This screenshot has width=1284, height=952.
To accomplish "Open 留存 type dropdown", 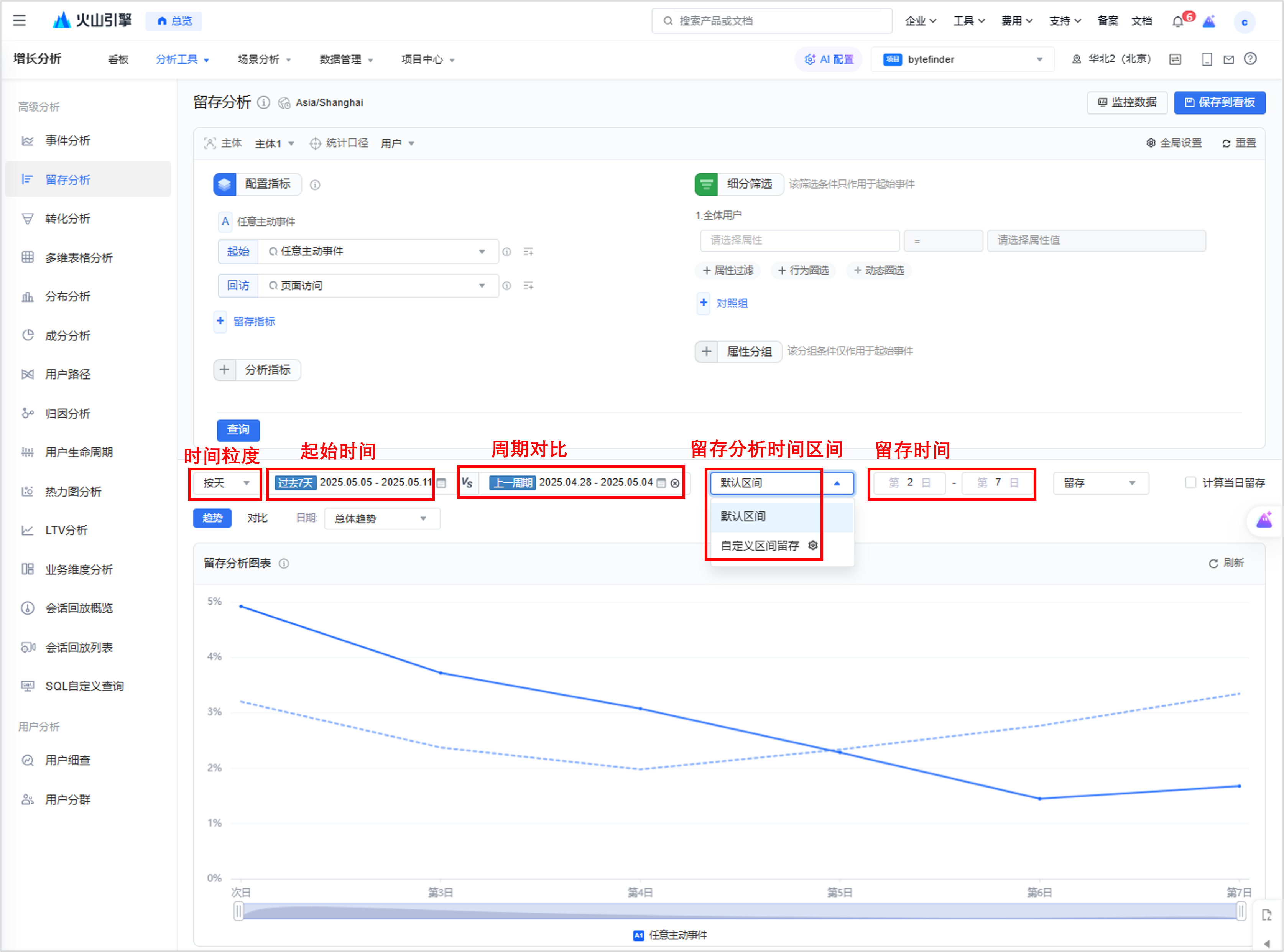I will [1100, 483].
